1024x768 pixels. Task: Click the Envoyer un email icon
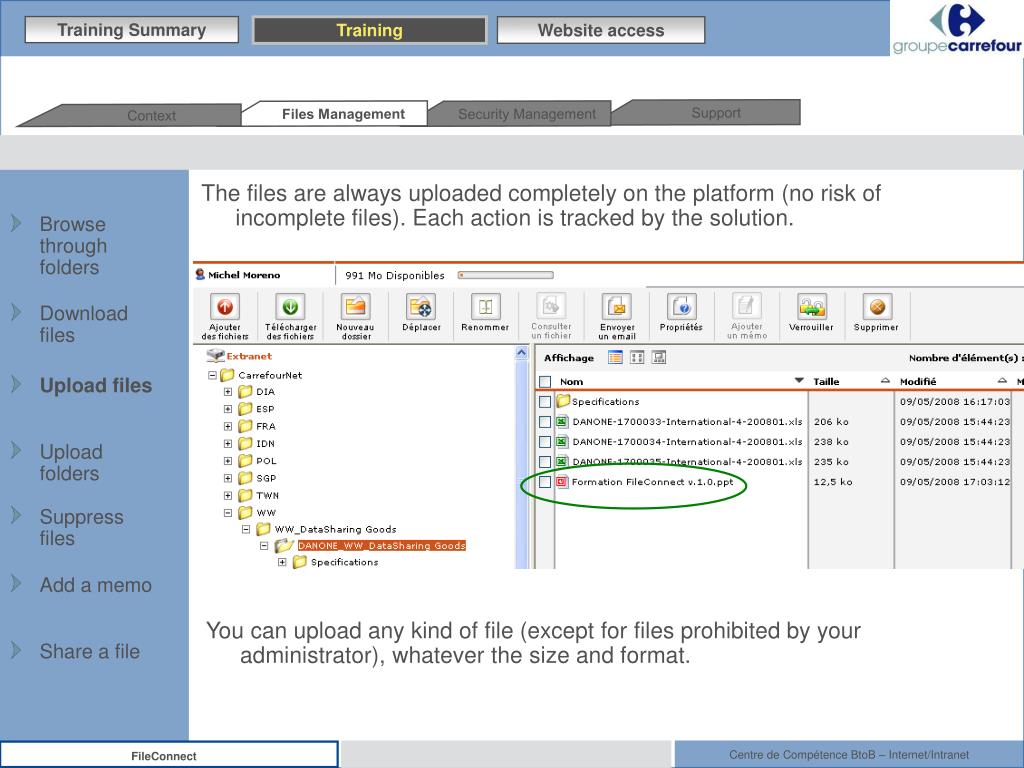(616, 306)
